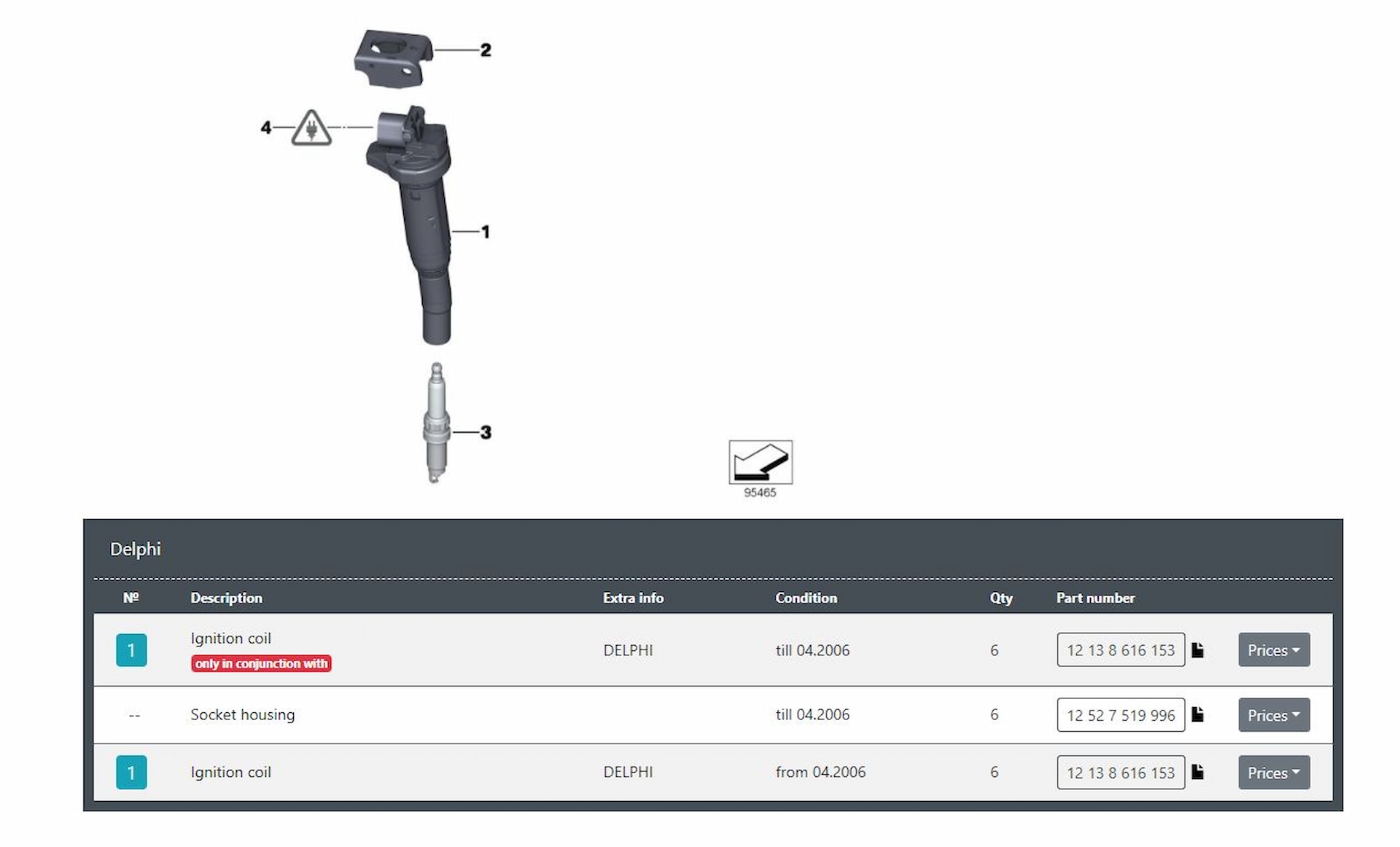The width and height of the screenshot is (1400, 847).
Task: Click part number 12 13 8 616 153 in till 04.2006 row
Action: pyautogui.click(x=1121, y=649)
